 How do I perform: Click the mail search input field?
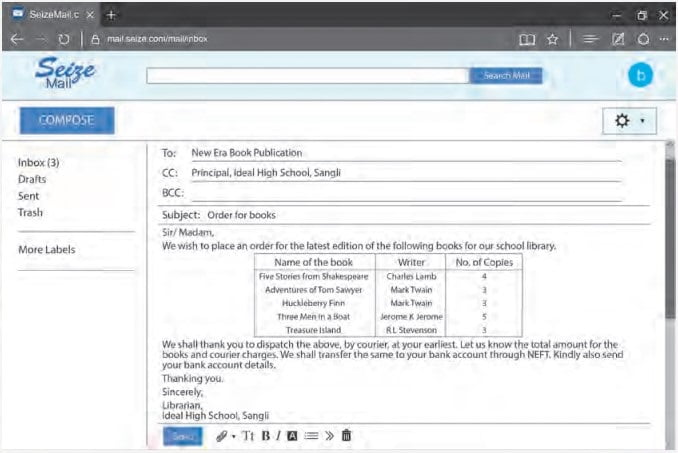(307, 76)
